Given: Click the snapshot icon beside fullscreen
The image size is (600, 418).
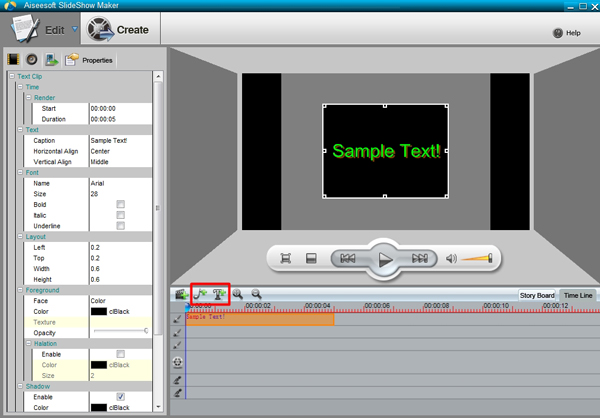Looking at the screenshot, I should (x=311, y=259).
